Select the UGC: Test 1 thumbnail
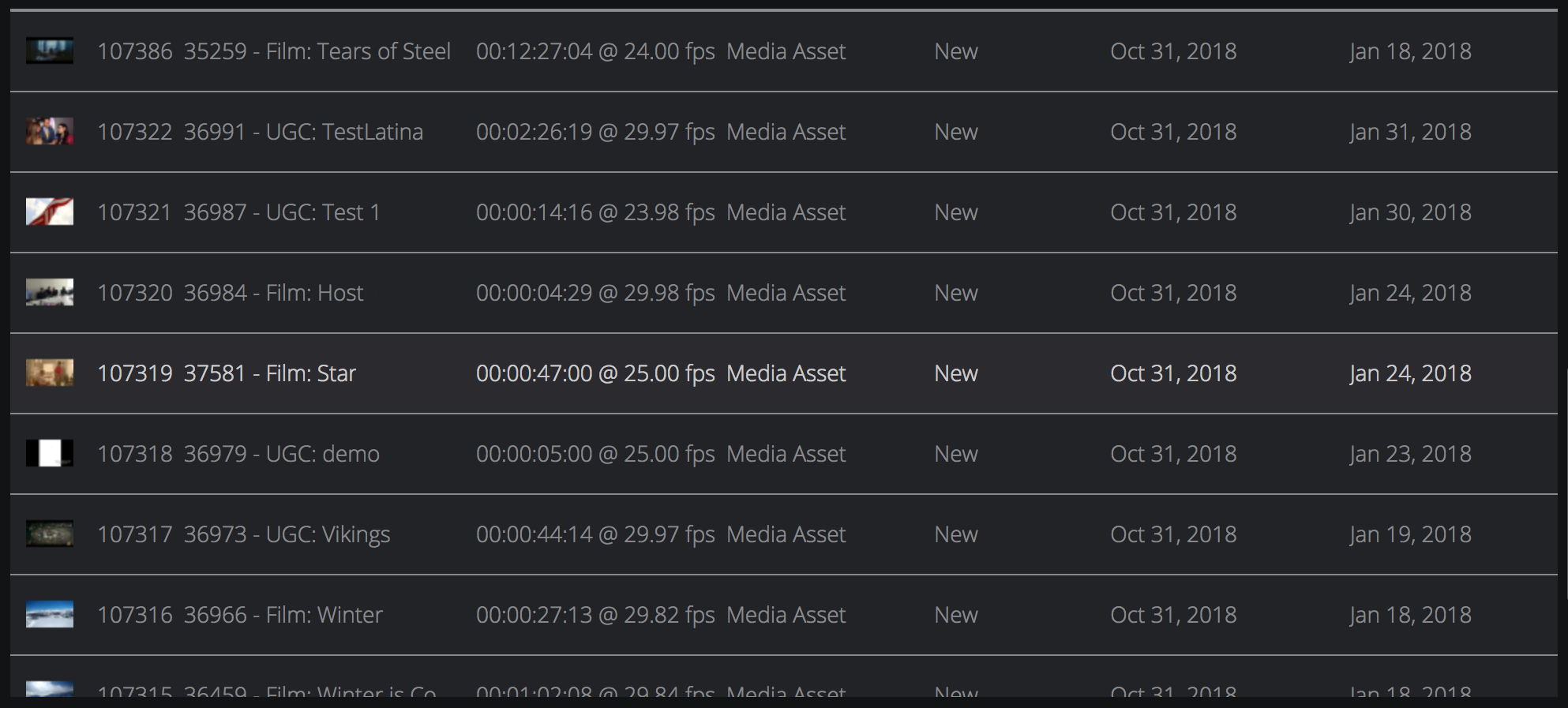Viewport: 1568px width, 708px height. click(50, 212)
